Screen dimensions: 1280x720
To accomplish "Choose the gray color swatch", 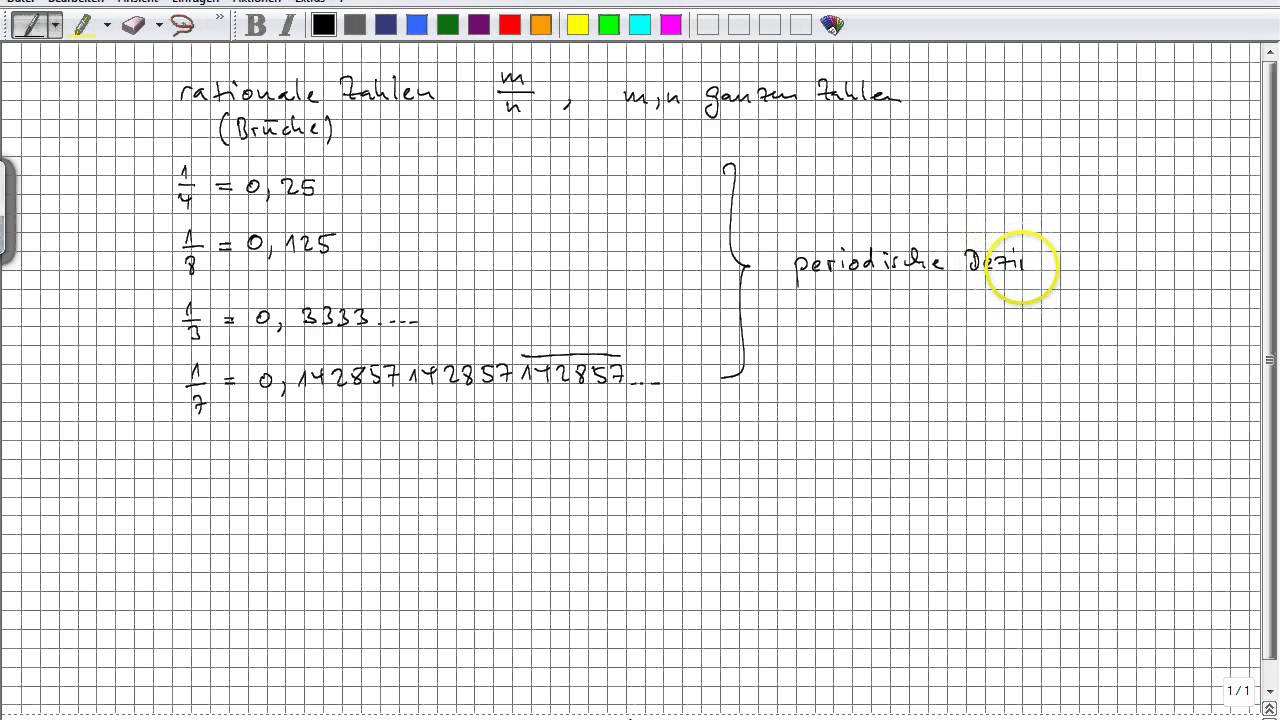I will click(x=355, y=25).
